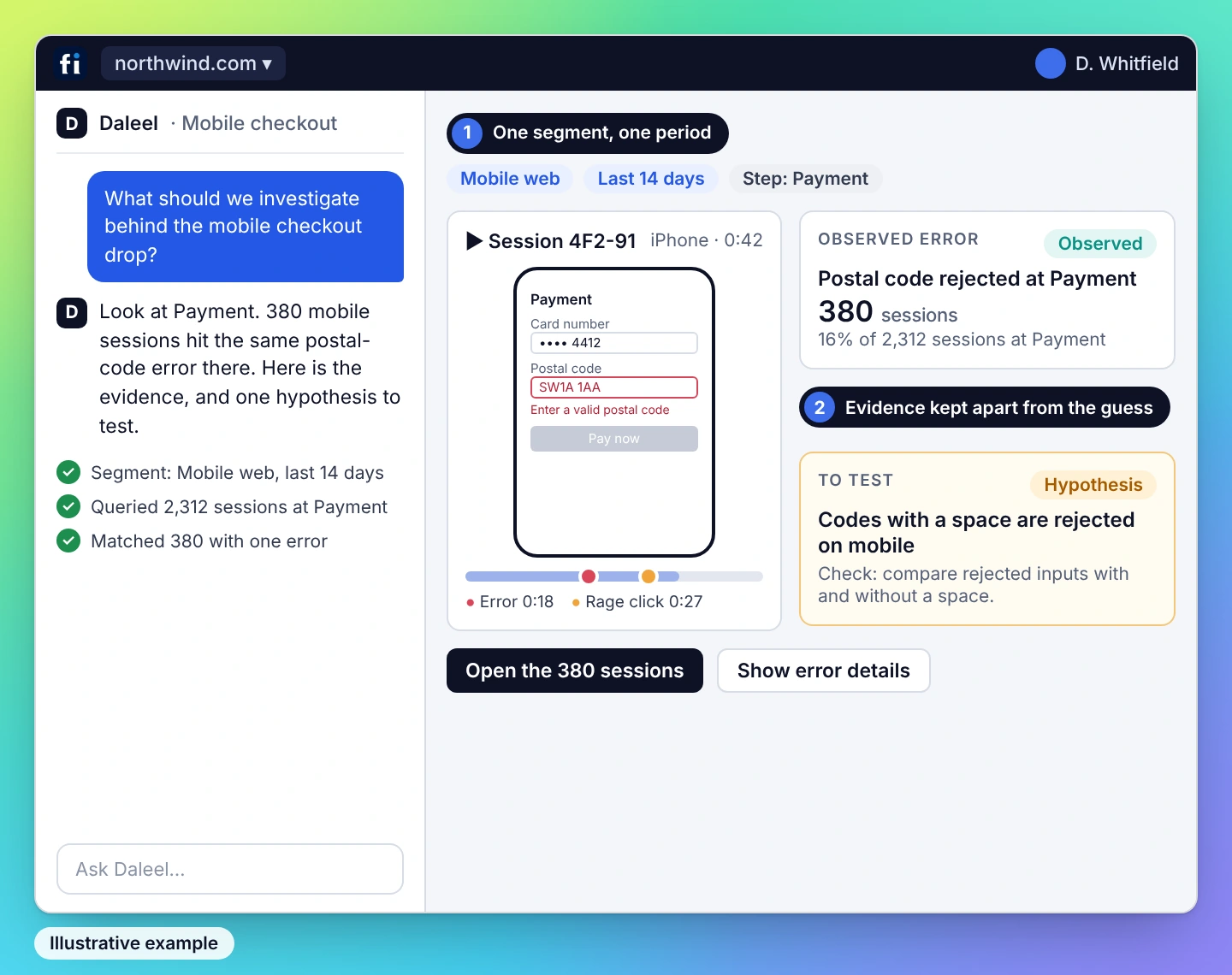Play Session 4F2-91 replay

point(474,241)
